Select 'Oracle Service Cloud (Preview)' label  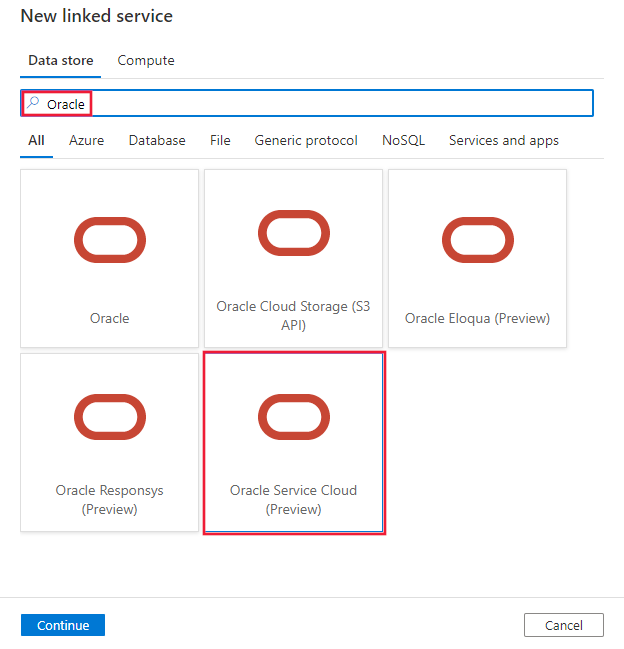[293, 500]
